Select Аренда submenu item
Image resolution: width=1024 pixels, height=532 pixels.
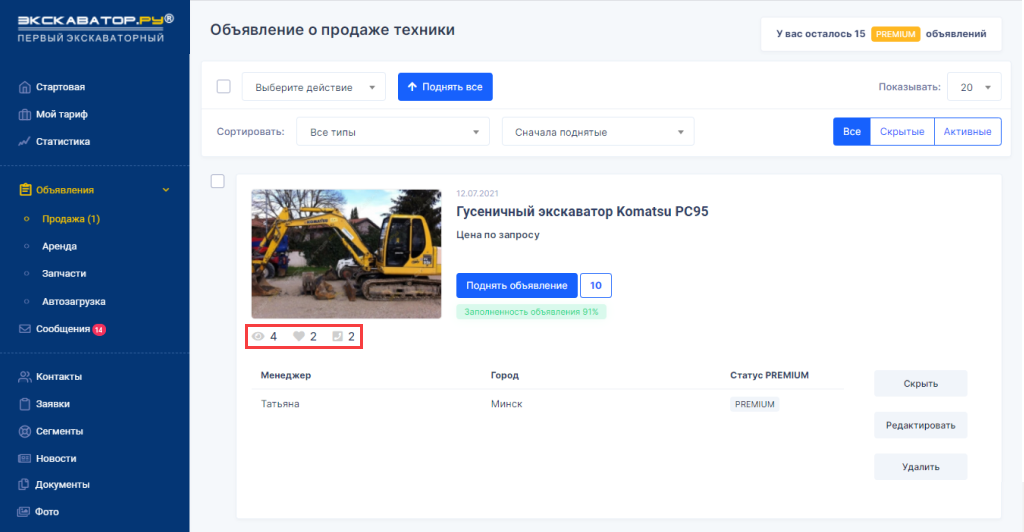[59, 247]
